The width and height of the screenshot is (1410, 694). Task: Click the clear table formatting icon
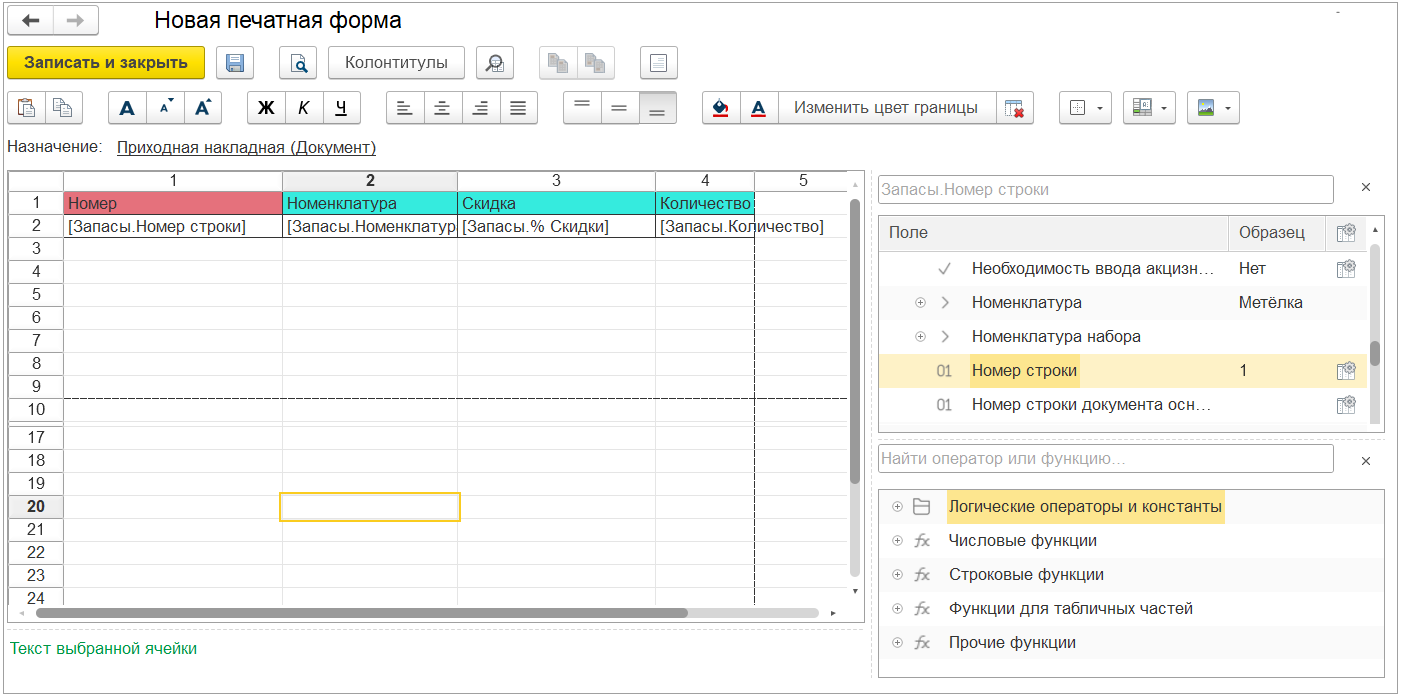pyautogui.click(x=1014, y=108)
